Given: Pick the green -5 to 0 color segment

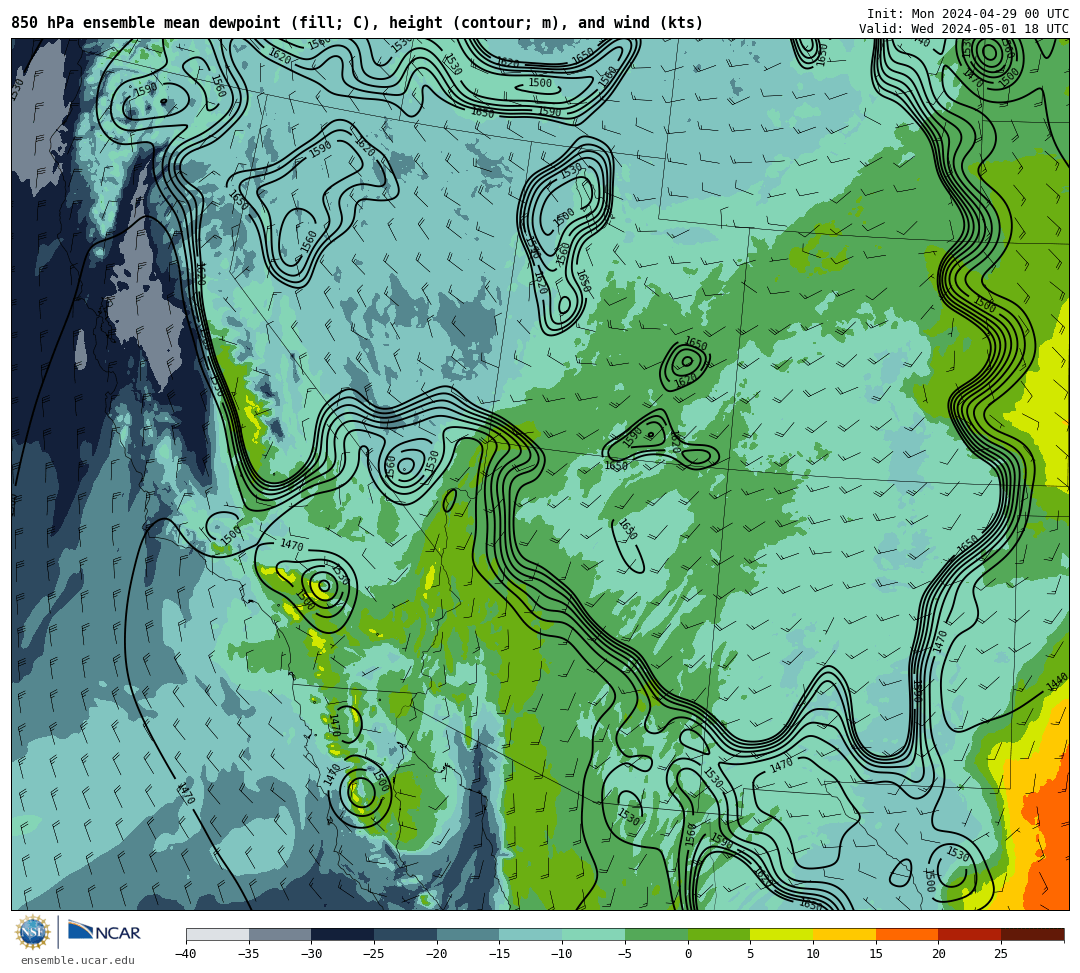Looking at the screenshot, I should (x=656, y=934).
